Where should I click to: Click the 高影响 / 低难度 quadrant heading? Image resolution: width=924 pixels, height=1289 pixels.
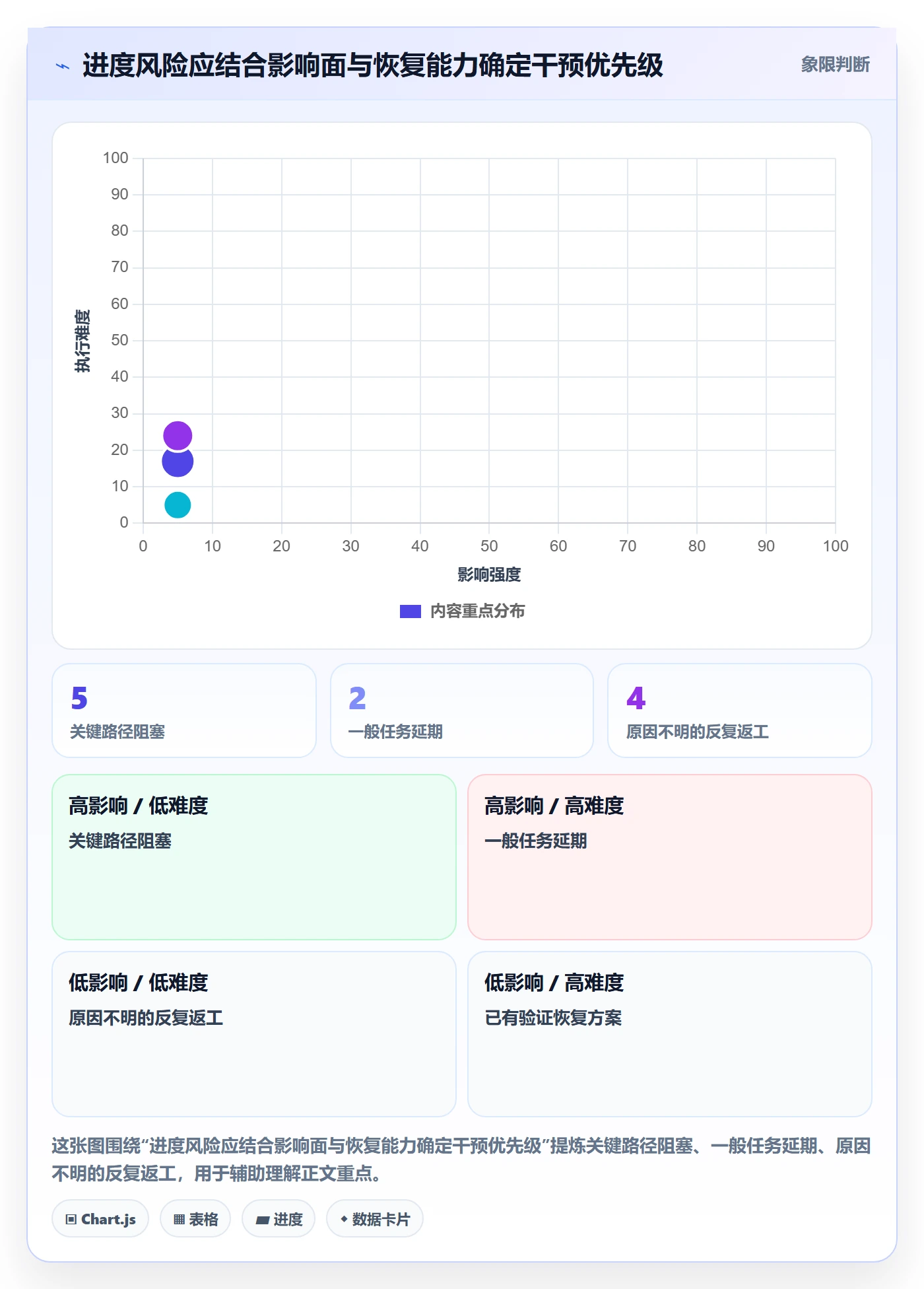coord(139,806)
